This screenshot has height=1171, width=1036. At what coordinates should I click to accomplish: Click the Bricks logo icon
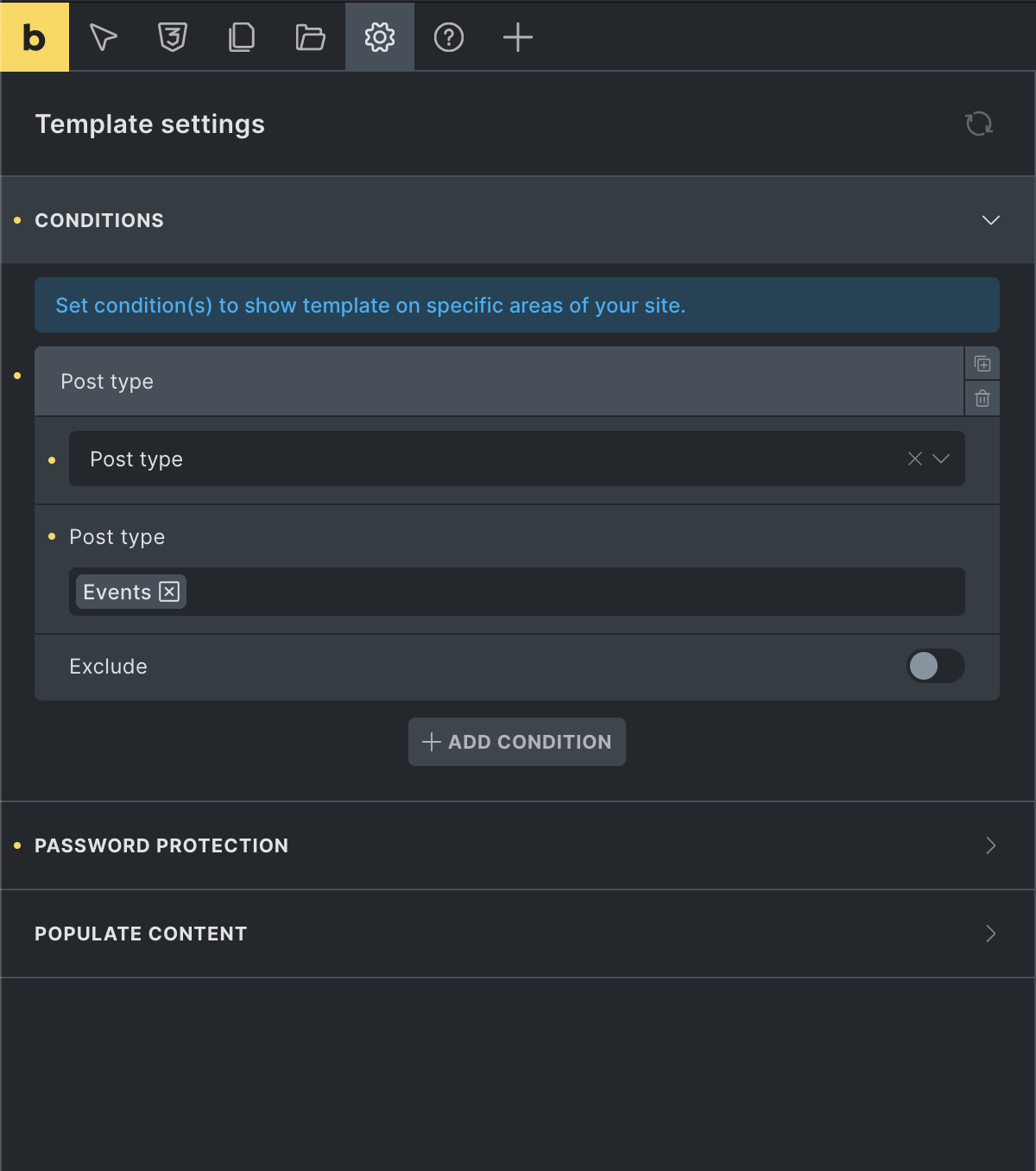[35, 37]
